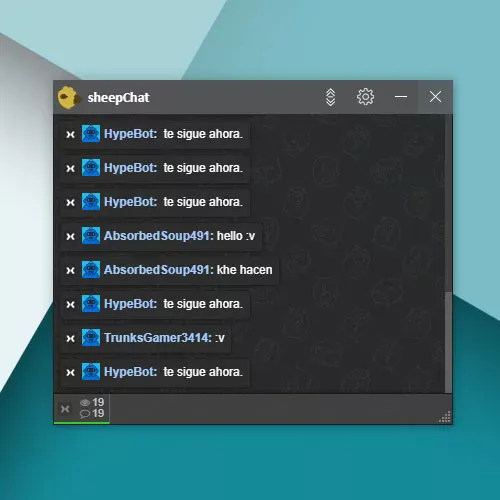
Task: Click TrunksGamer3414's blue avatar icon
Action: tap(91, 337)
